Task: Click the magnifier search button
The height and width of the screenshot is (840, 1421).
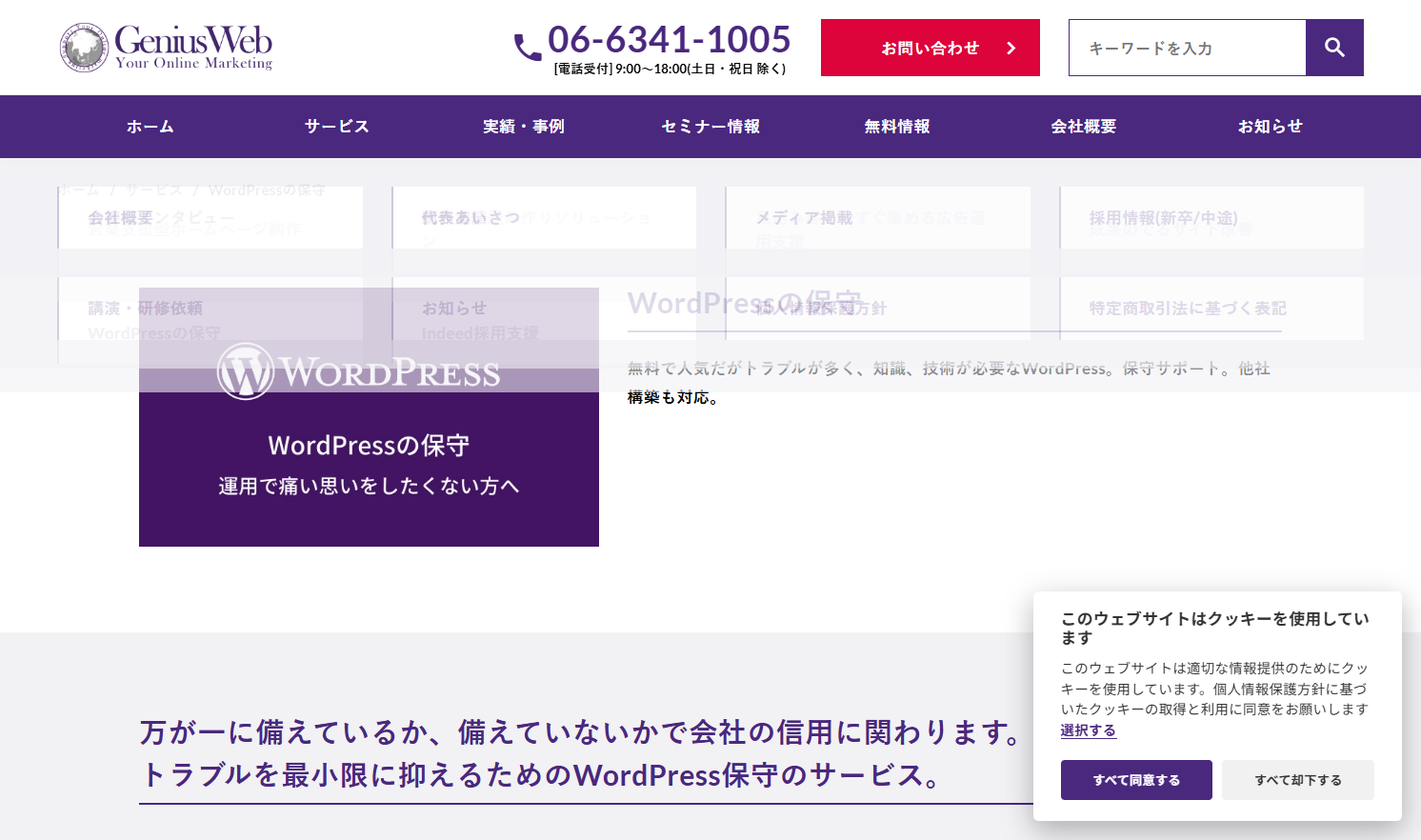Action: point(1334,48)
